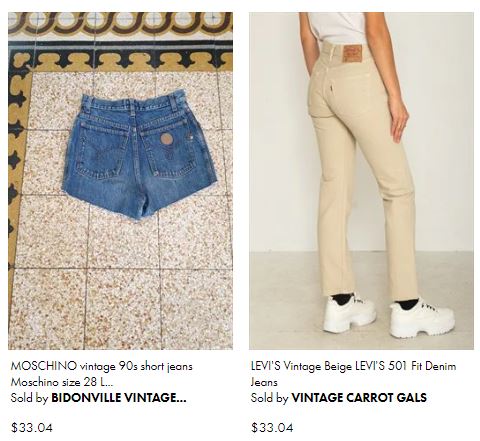Click the word 'Jeans' under the Levi's title

tap(264, 382)
